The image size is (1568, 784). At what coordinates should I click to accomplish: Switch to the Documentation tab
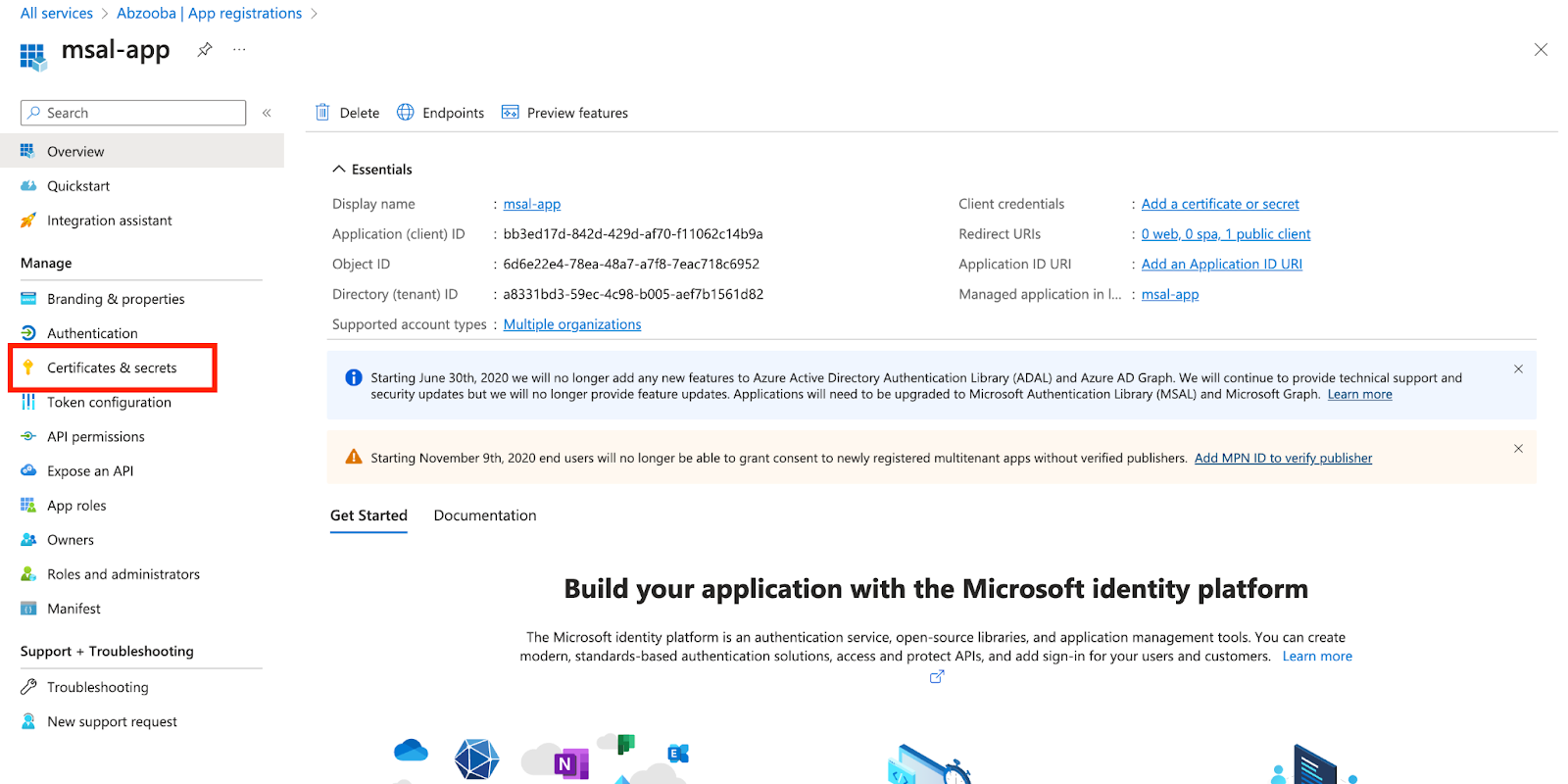[x=485, y=515]
